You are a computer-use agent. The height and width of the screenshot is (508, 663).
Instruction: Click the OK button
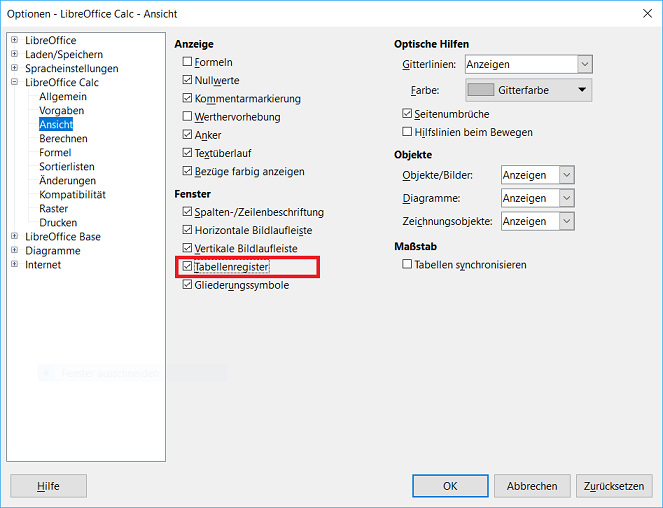(x=450, y=486)
